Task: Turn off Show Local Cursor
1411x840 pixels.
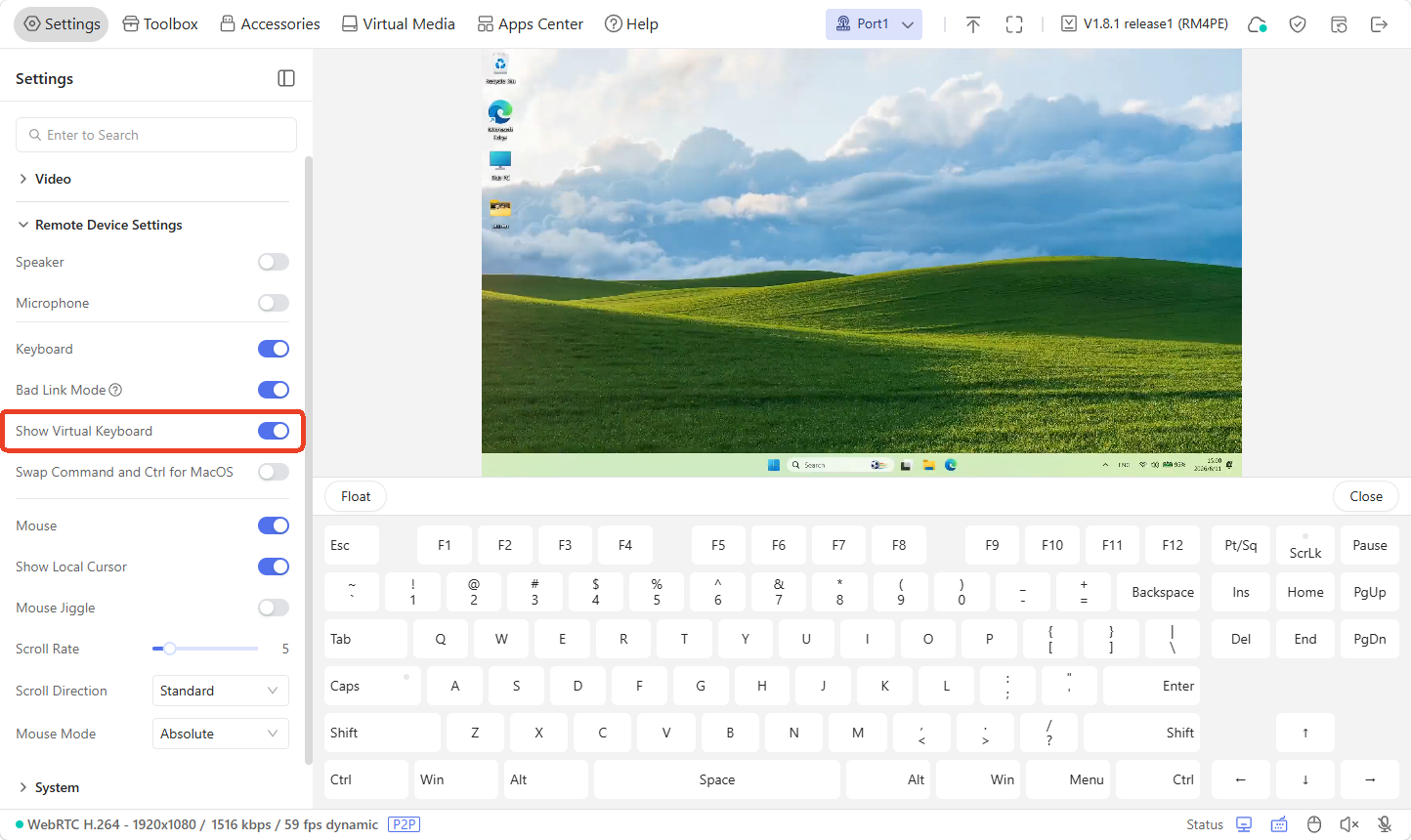Action: [274, 567]
